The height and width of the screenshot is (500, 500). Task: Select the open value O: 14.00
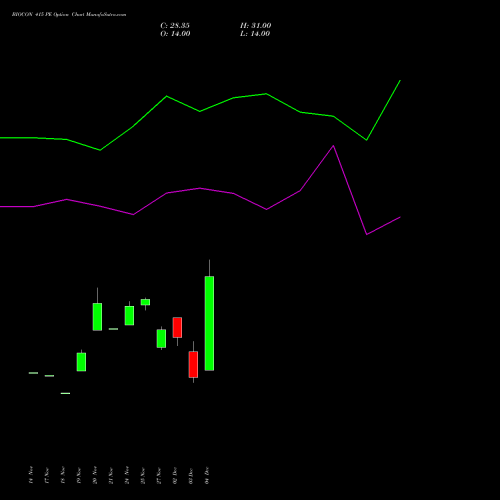(175, 34)
